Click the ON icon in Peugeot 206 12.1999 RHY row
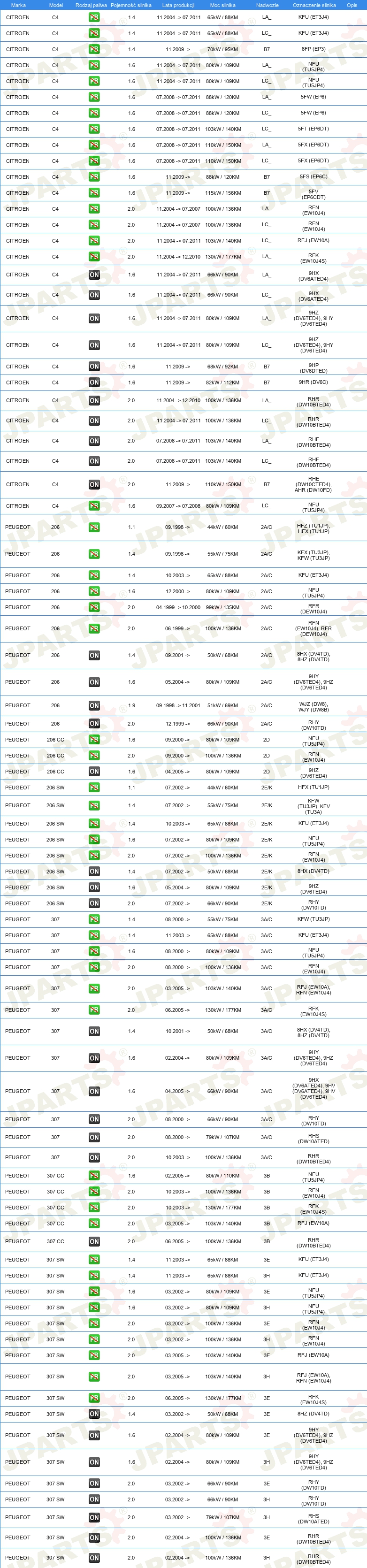Viewport: 367px width, 1568px height. [x=94, y=724]
